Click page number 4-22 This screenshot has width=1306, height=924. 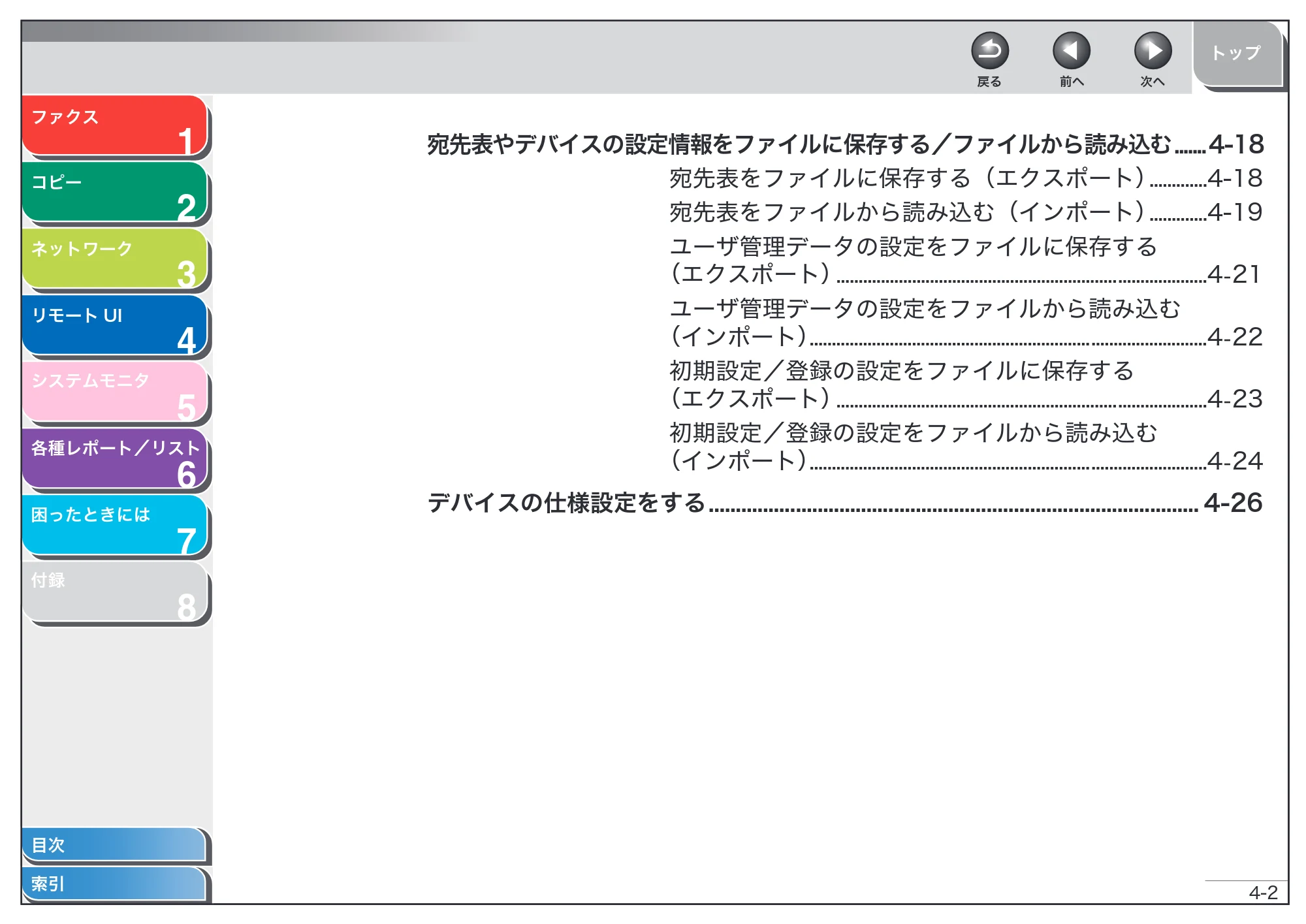click(x=1235, y=337)
